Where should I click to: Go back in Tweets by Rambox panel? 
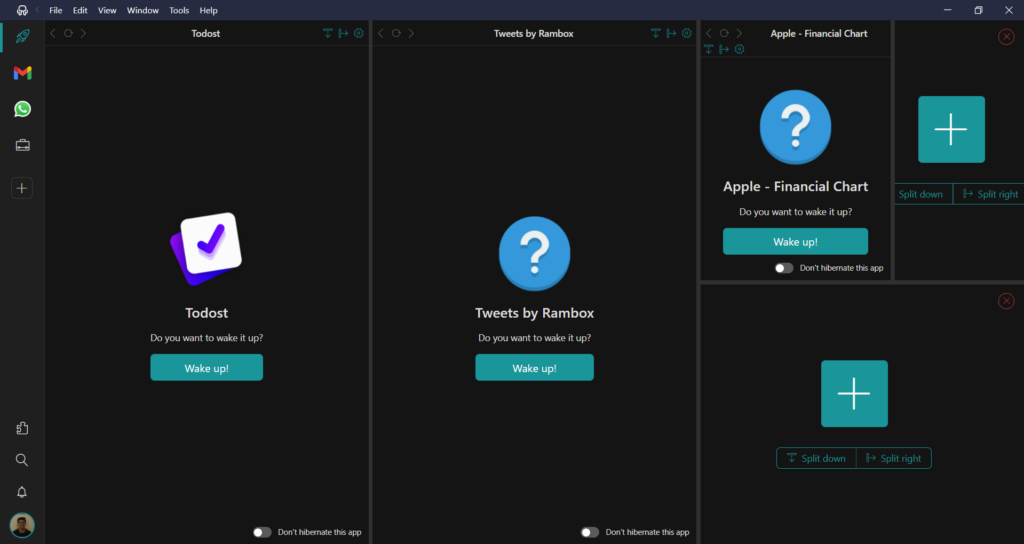(381, 33)
